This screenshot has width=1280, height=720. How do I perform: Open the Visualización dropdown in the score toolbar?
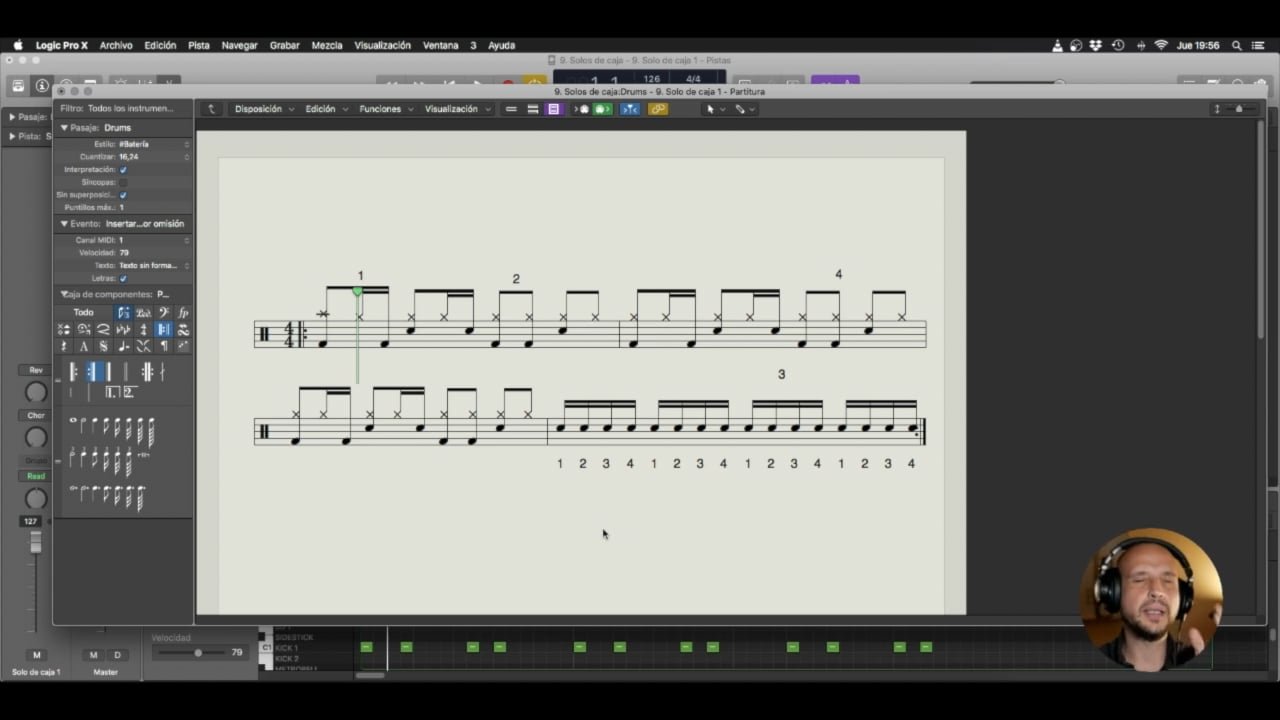[x=457, y=109]
